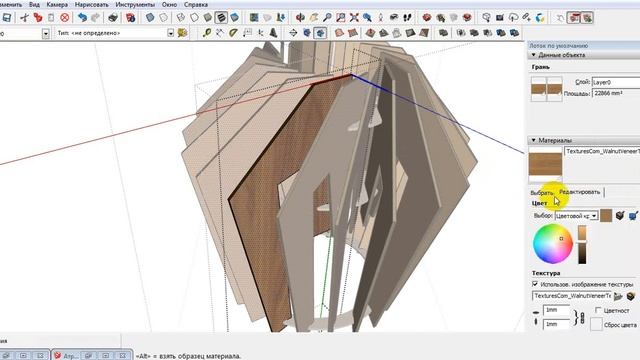Click the Create Material cube icon

[620, 216]
